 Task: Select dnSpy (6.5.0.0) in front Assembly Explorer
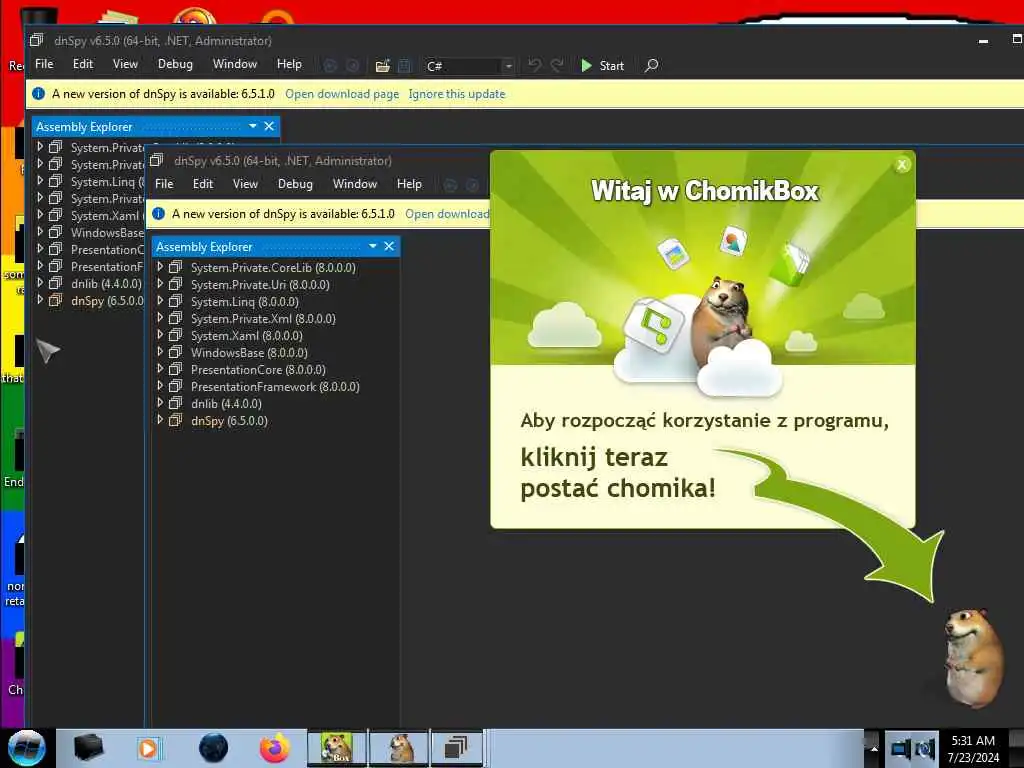tap(229, 421)
